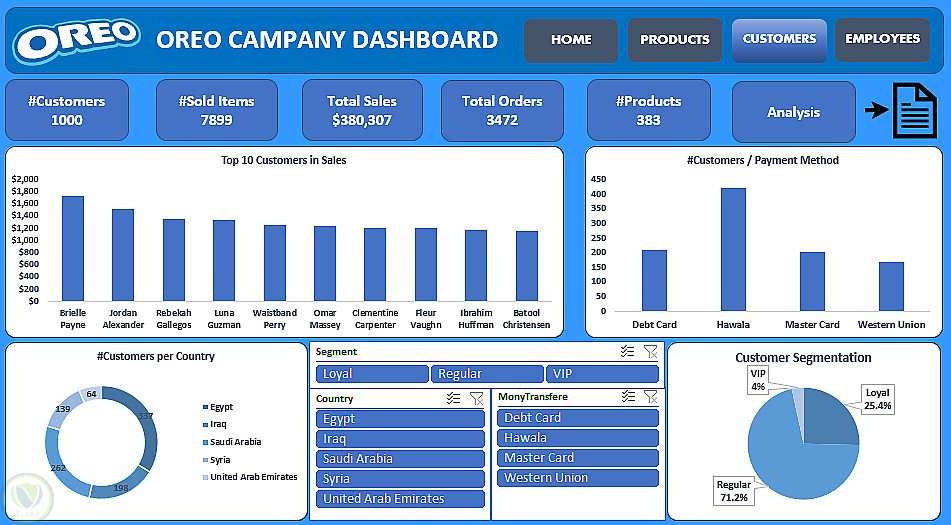Select the #Customers 1000 card
Image resolution: width=951 pixels, height=525 pixels.
[67, 110]
